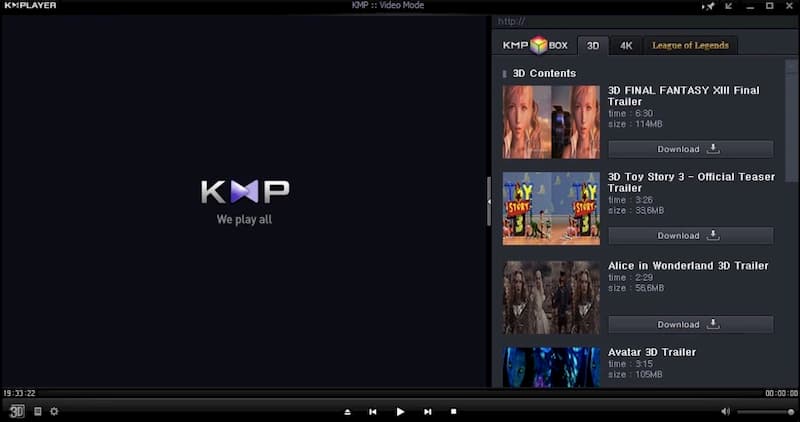
Task: Start playback with the play button
Action: 401,412
